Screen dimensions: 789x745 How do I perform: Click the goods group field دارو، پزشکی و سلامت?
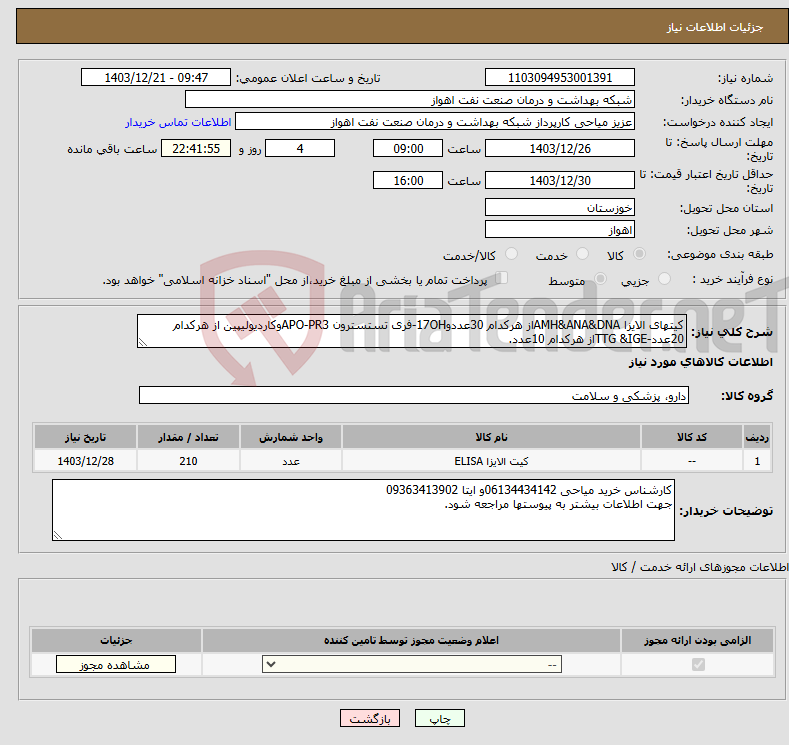414,395
